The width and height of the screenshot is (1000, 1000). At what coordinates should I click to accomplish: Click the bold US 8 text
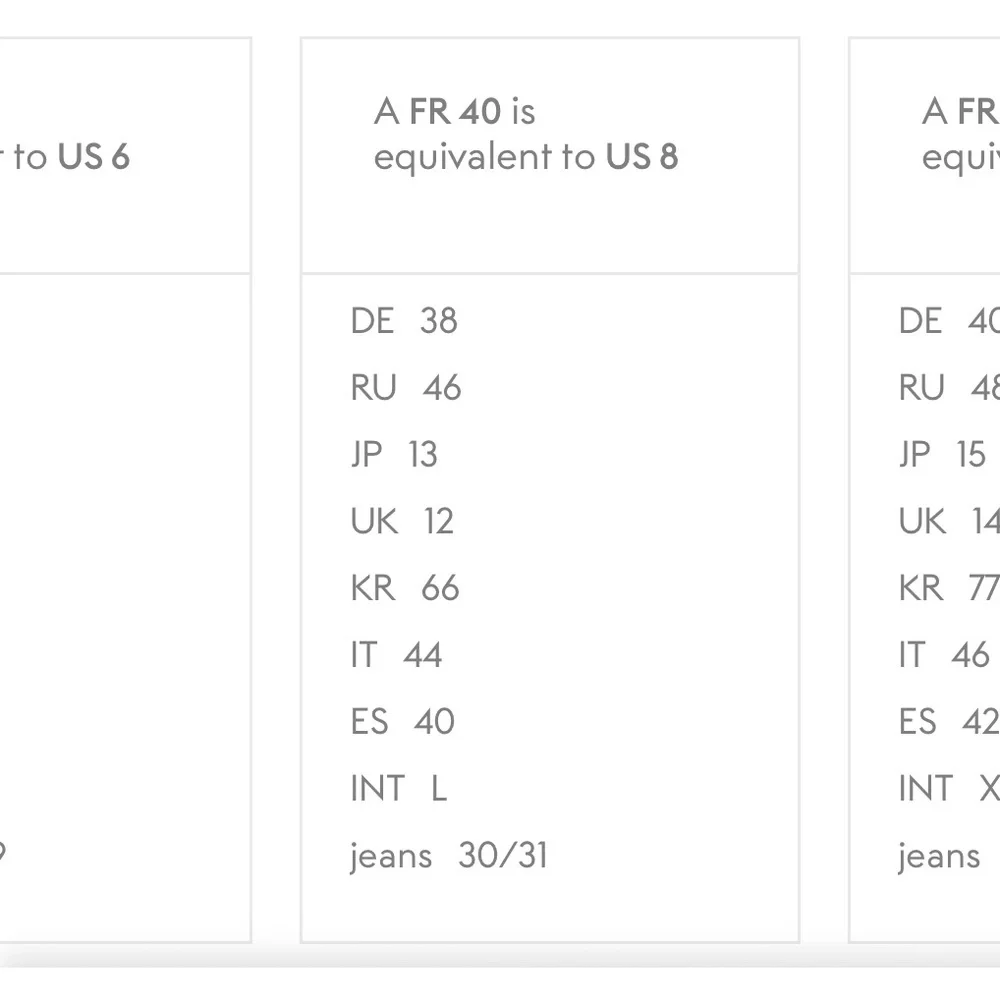(x=641, y=157)
